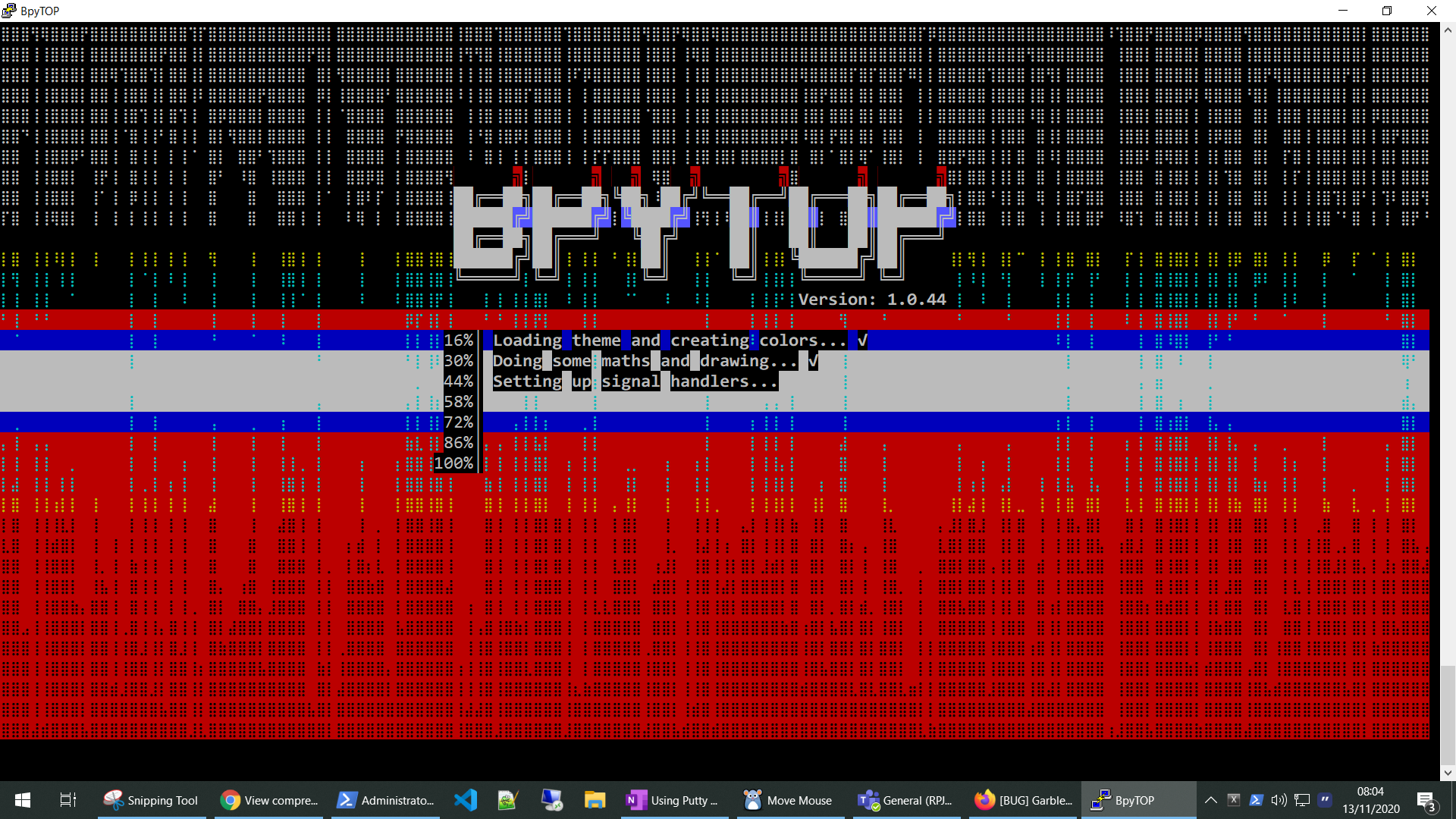Switch to the Teams General (RPJ) chat
This screenshot has height=819, width=1456.
906,800
